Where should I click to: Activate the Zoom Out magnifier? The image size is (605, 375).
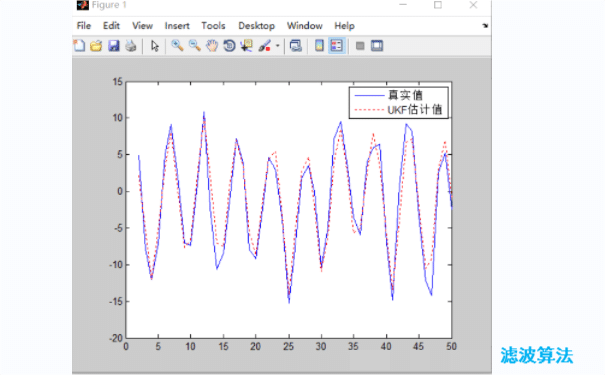[x=194, y=46]
